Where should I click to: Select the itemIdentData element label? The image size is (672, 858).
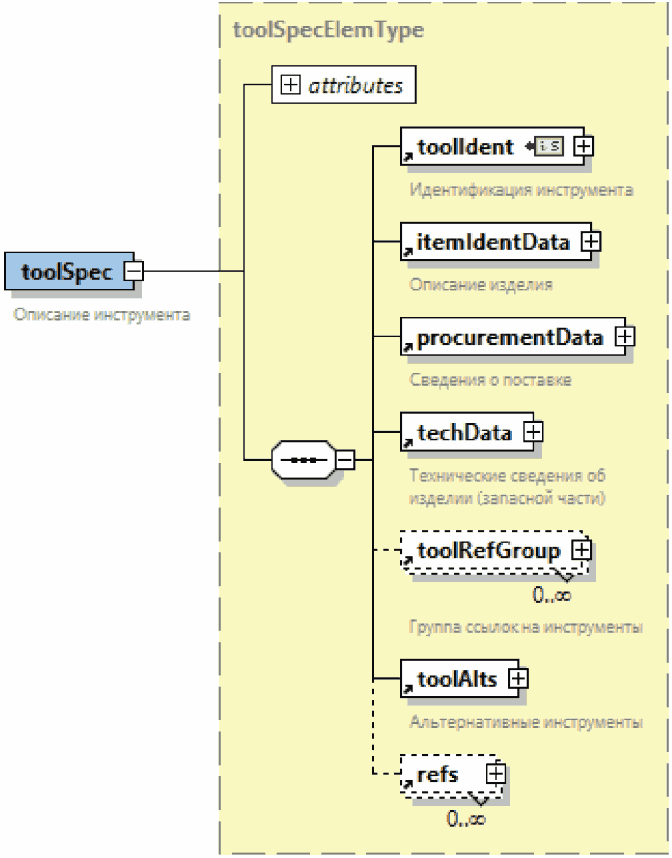494,242
